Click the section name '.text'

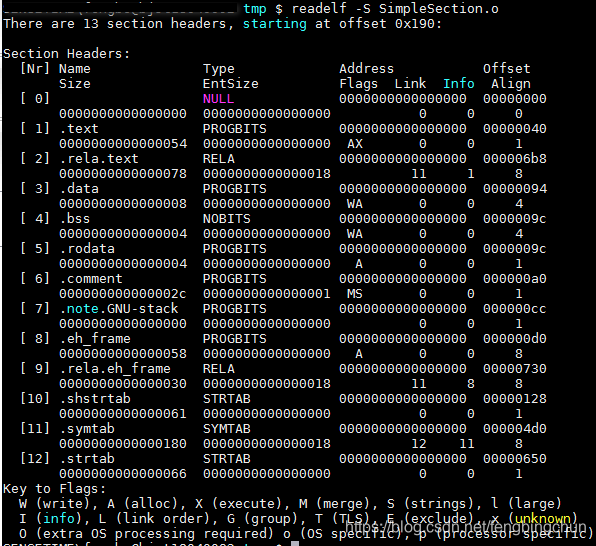point(79,129)
